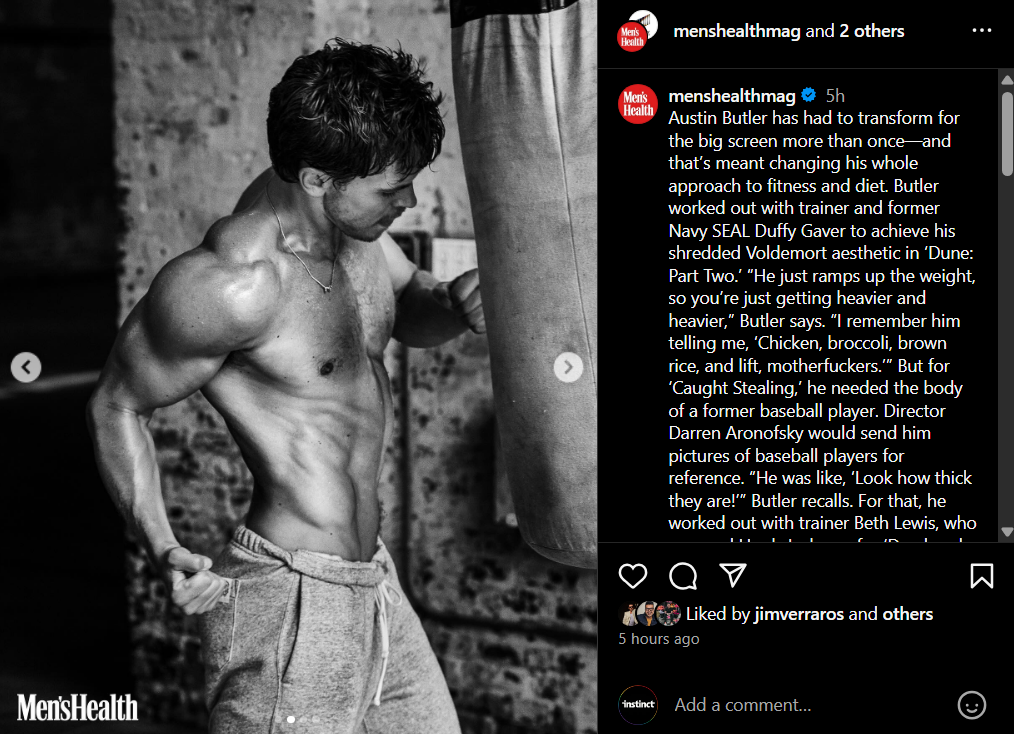Image resolution: width=1014 pixels, height=734 pixels.
Task: Open comments with the speech bubble icon
Action: pos(683,576)
